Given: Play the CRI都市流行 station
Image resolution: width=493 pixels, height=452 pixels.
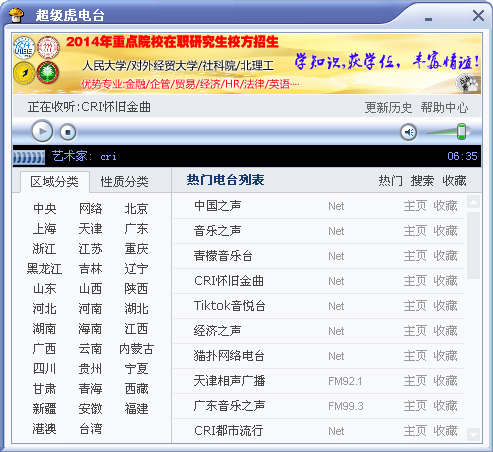Looking at the screenshot, I should 229,431.
